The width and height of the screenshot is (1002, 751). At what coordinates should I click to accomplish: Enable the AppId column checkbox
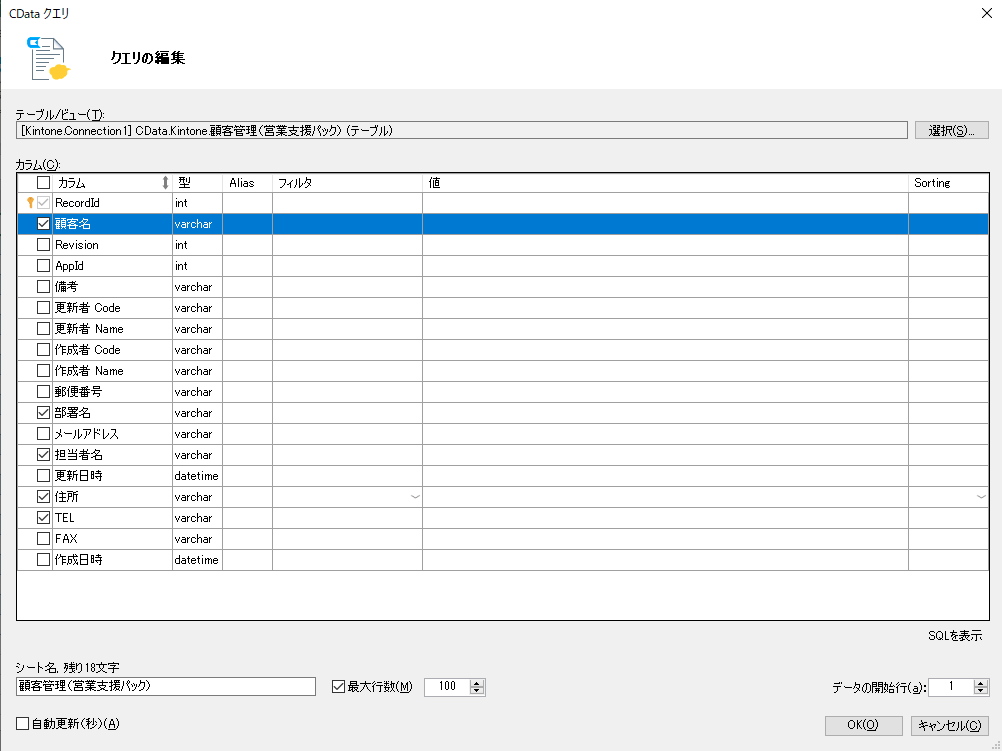click(43, 266)
